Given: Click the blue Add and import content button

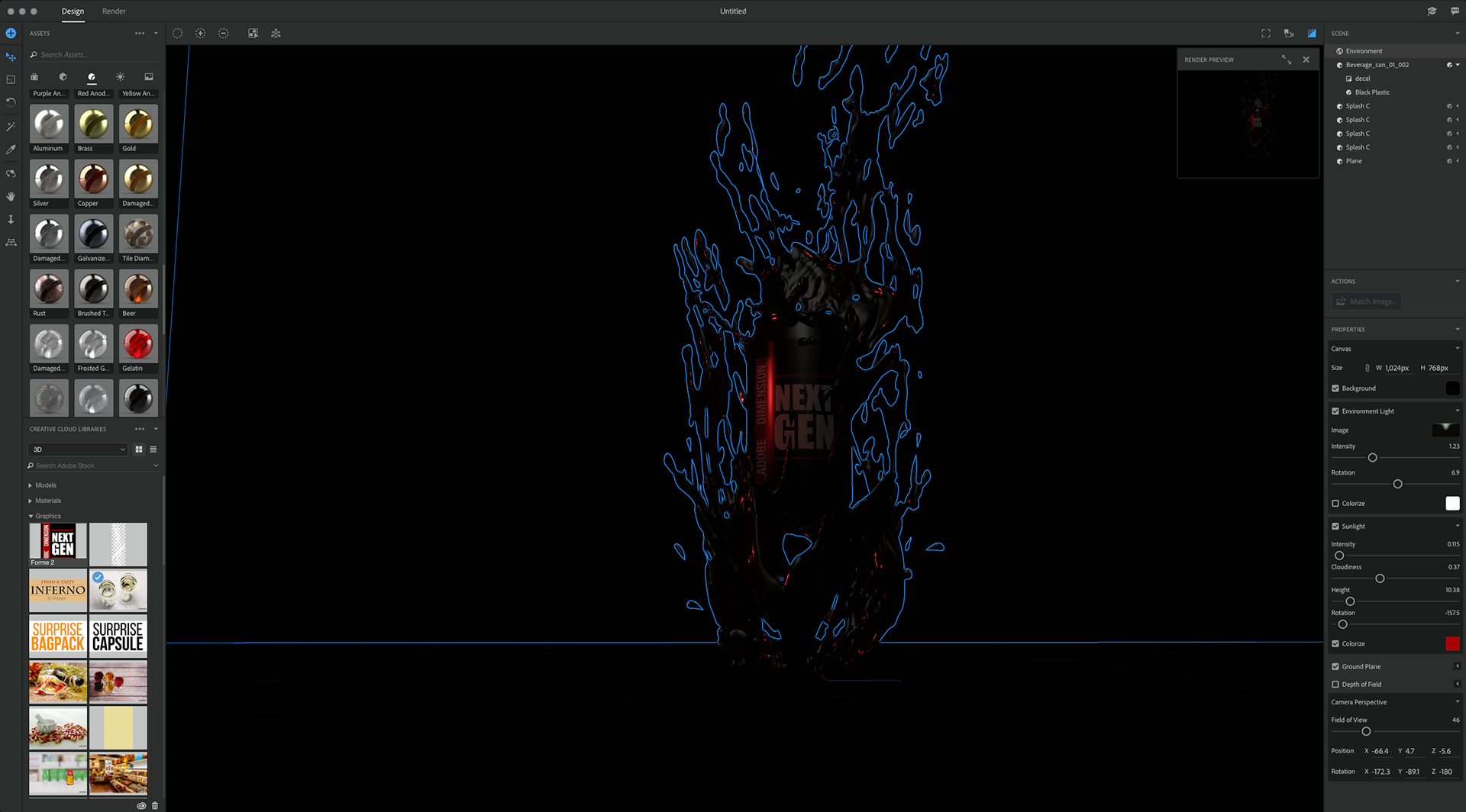Looking at the screenshot, I should click(x=11, y=34).
